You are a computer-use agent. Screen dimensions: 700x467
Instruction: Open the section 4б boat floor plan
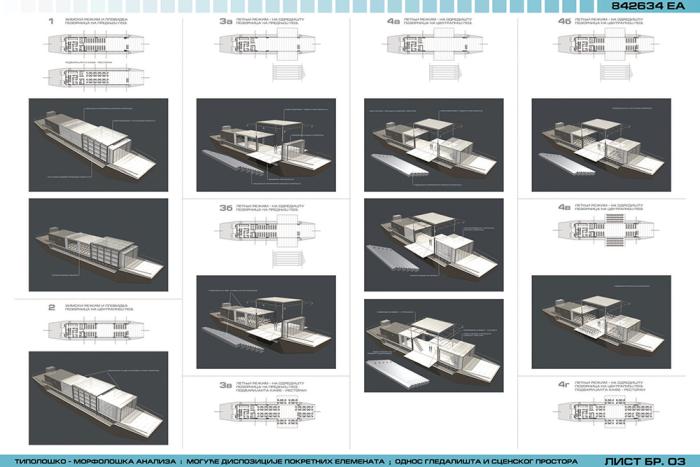pos(607,44)
